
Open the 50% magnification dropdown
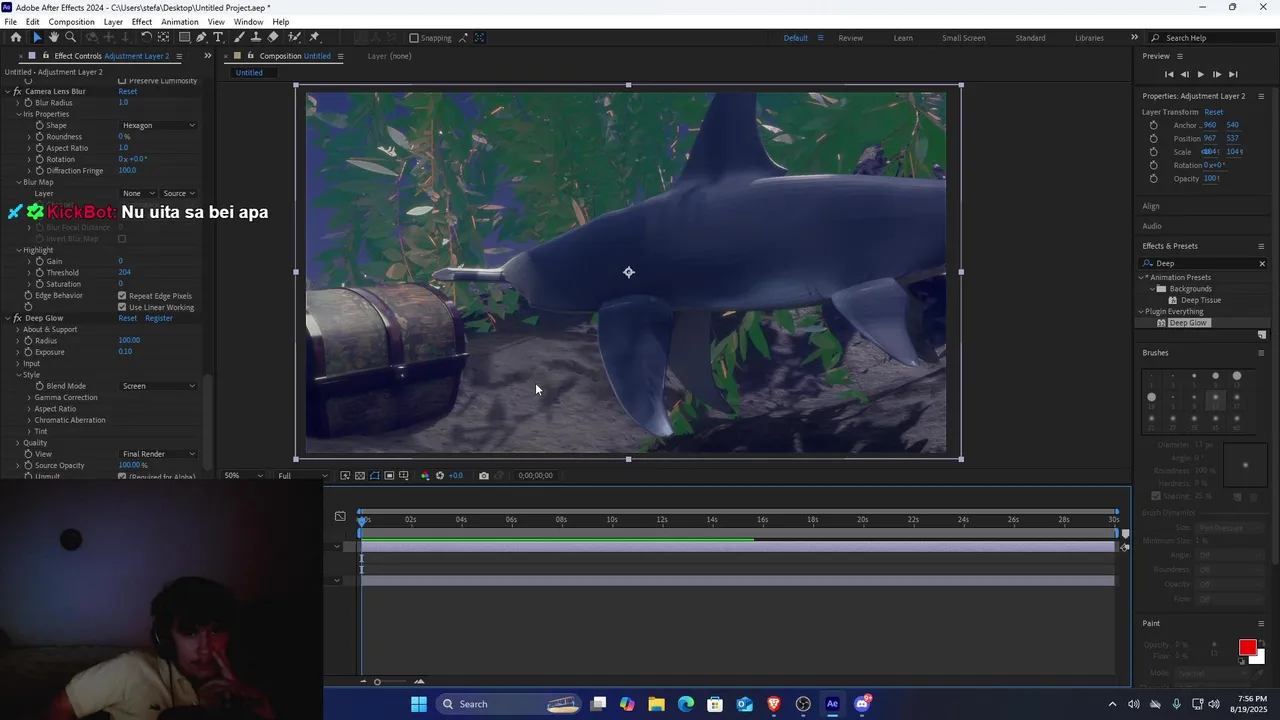pos(243,476)
